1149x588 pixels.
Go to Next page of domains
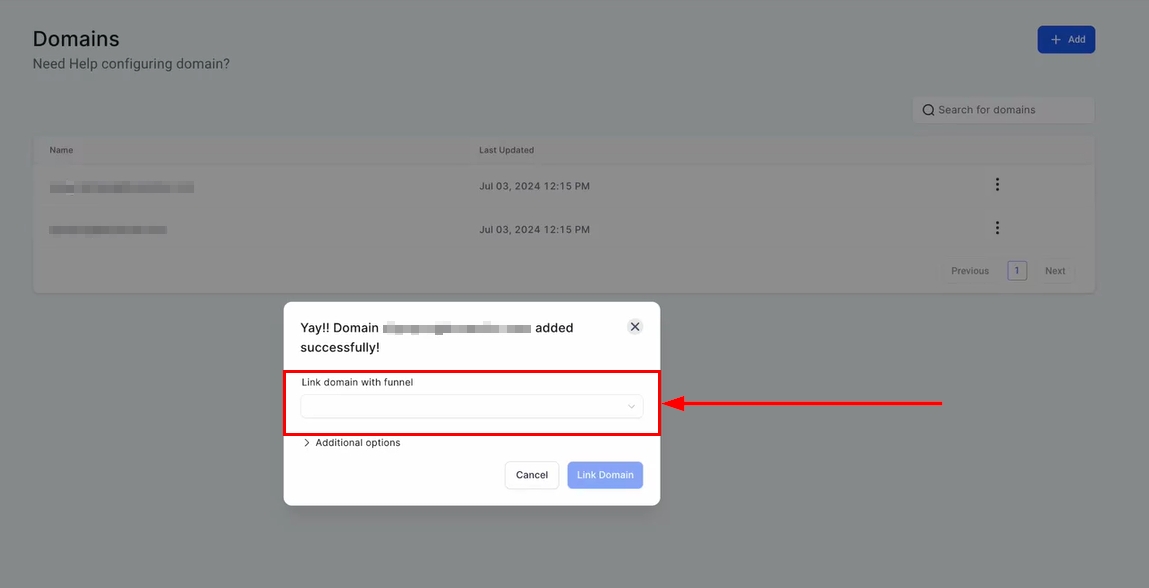(1055, 271)
